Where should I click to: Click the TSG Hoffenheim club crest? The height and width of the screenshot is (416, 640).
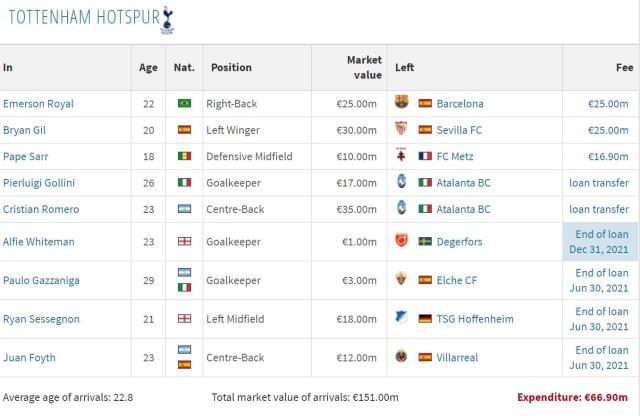click(x=402, y=319)
